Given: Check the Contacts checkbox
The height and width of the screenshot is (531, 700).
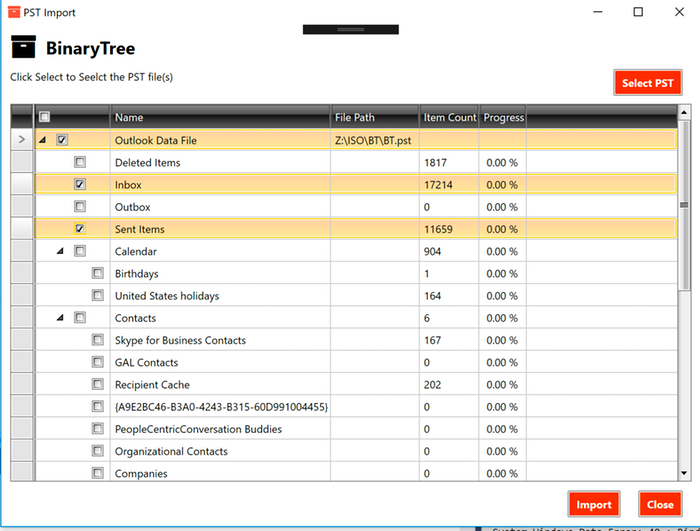Looking at the screenshot, I should 80,318.
